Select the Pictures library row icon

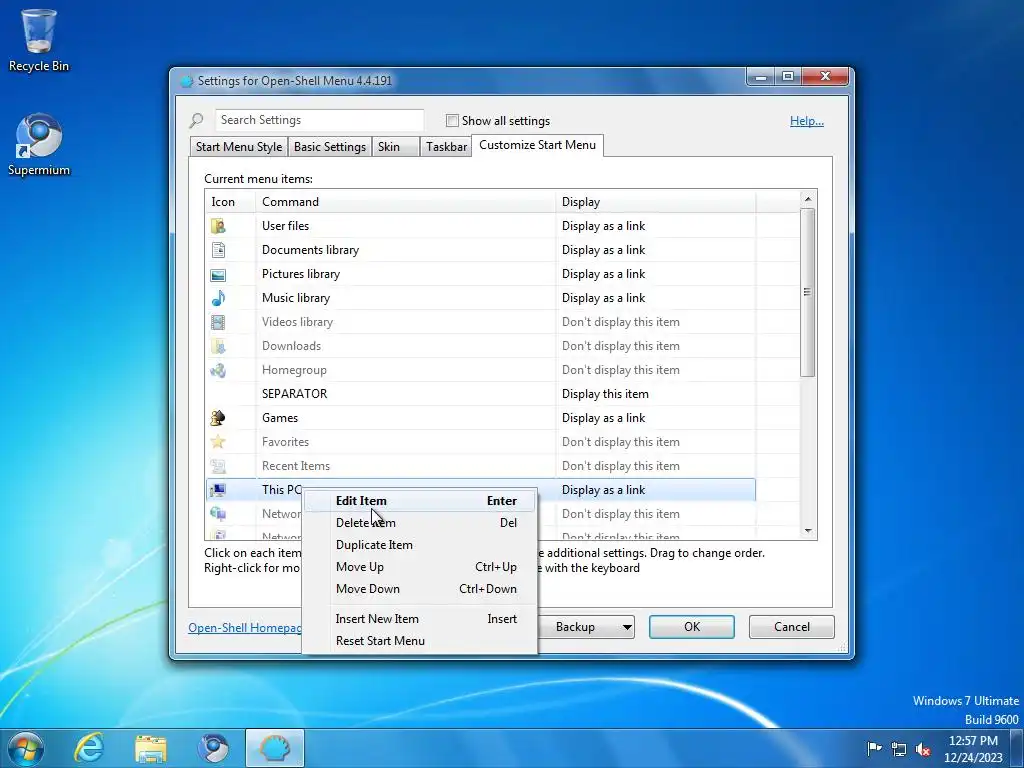tap(218, 274)
